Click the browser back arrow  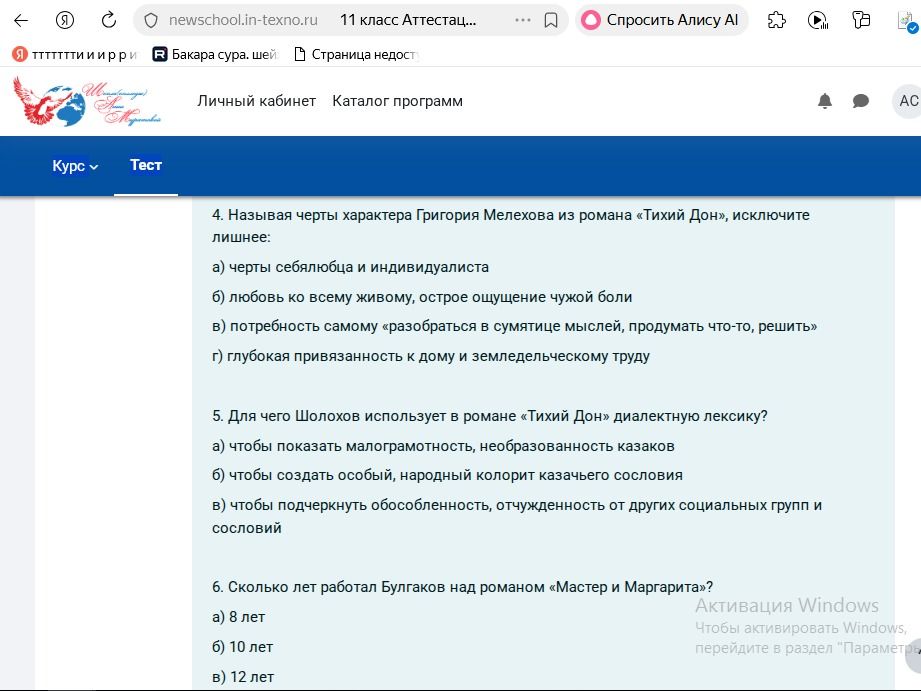(21, 21)
